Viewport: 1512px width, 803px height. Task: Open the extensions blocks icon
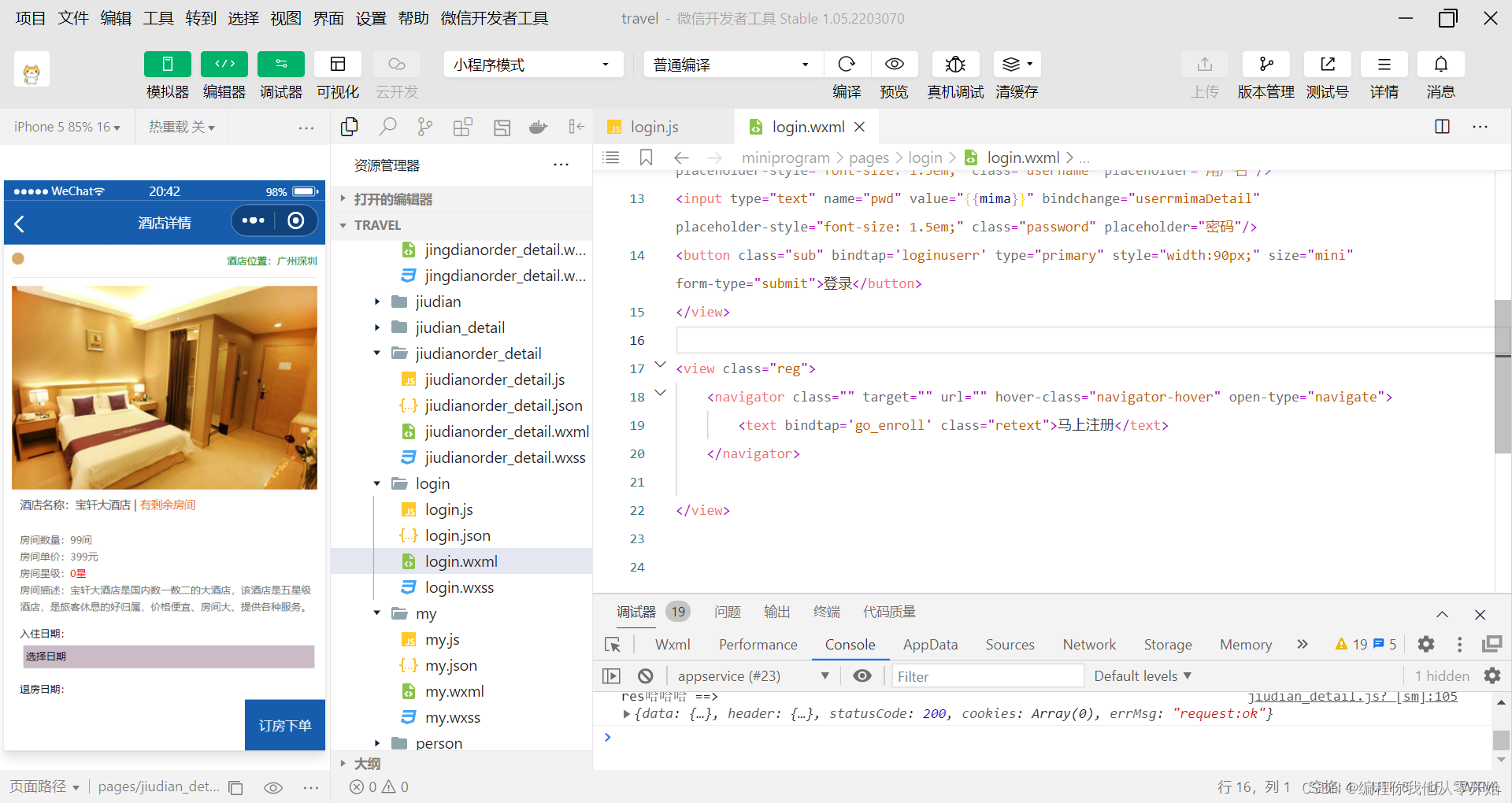(463, 127)
